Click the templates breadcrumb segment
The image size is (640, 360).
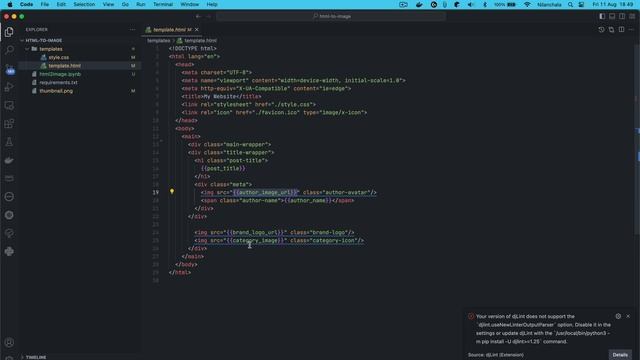158,40
